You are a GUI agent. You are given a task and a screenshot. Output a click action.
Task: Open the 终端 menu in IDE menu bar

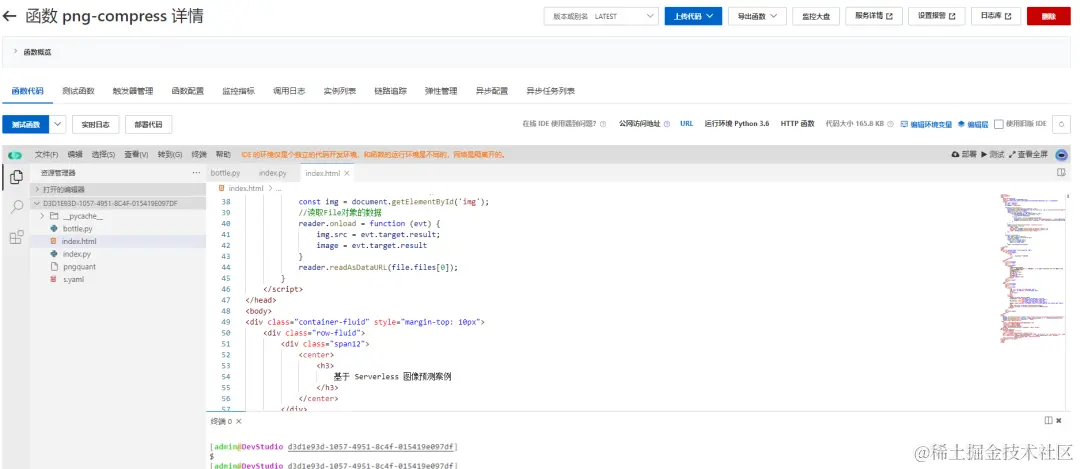[199, 154]
